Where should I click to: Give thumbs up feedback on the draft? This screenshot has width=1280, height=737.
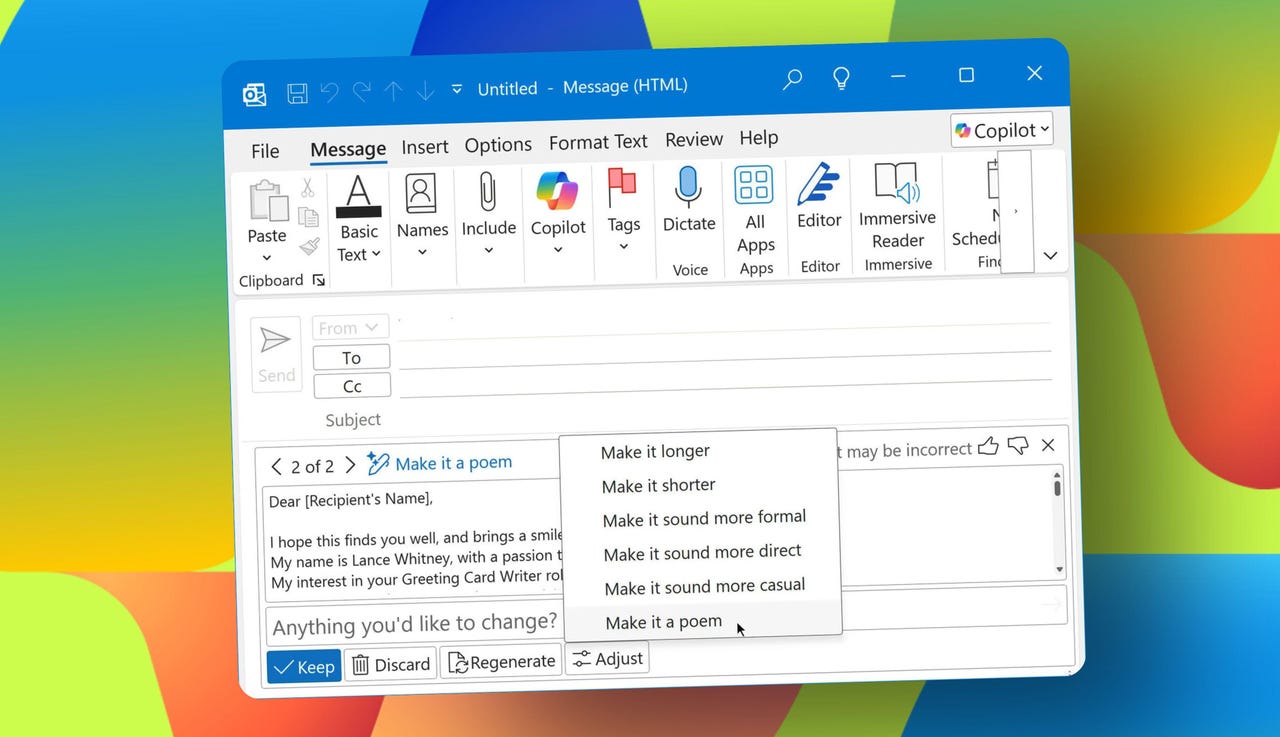pyautogui.click(x=988, y=447)
